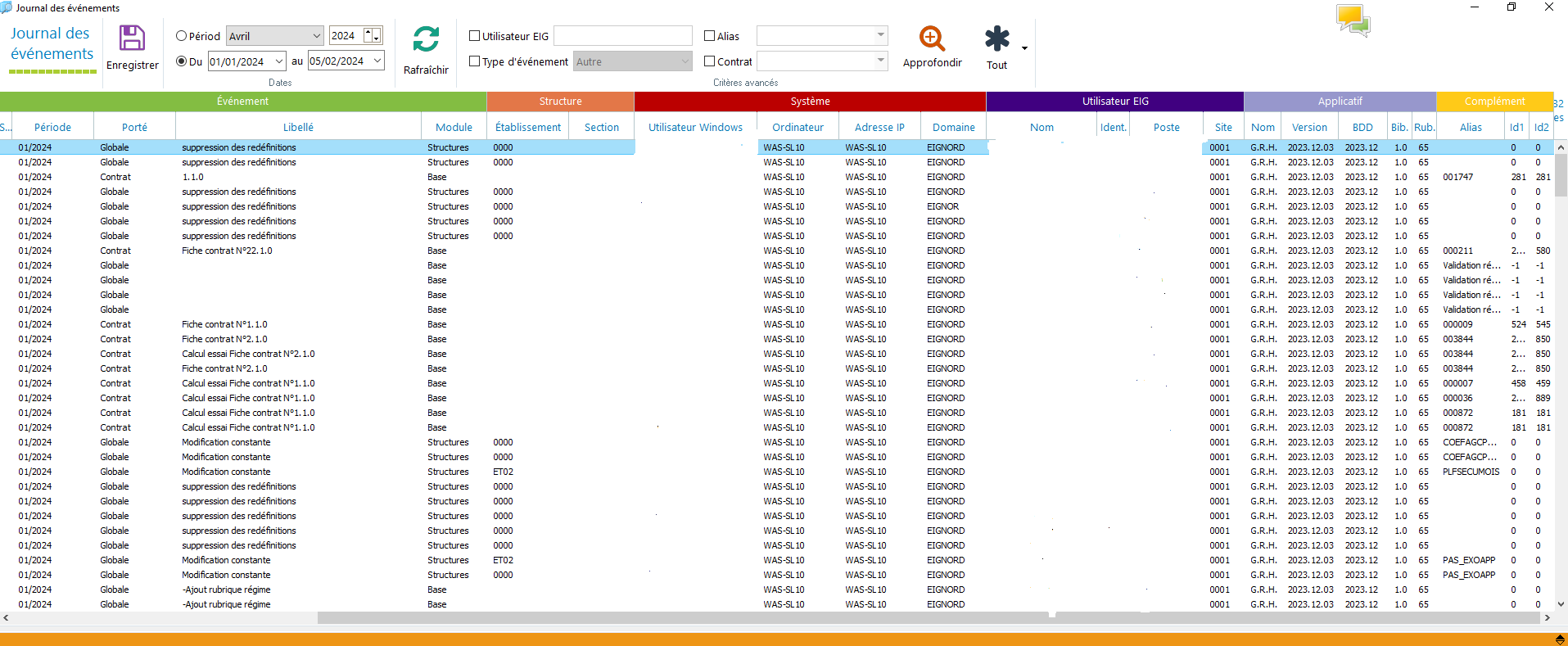Click the Utilisateur Windows column header
This screenshot has width=1568, height=646.
[695, 127]
